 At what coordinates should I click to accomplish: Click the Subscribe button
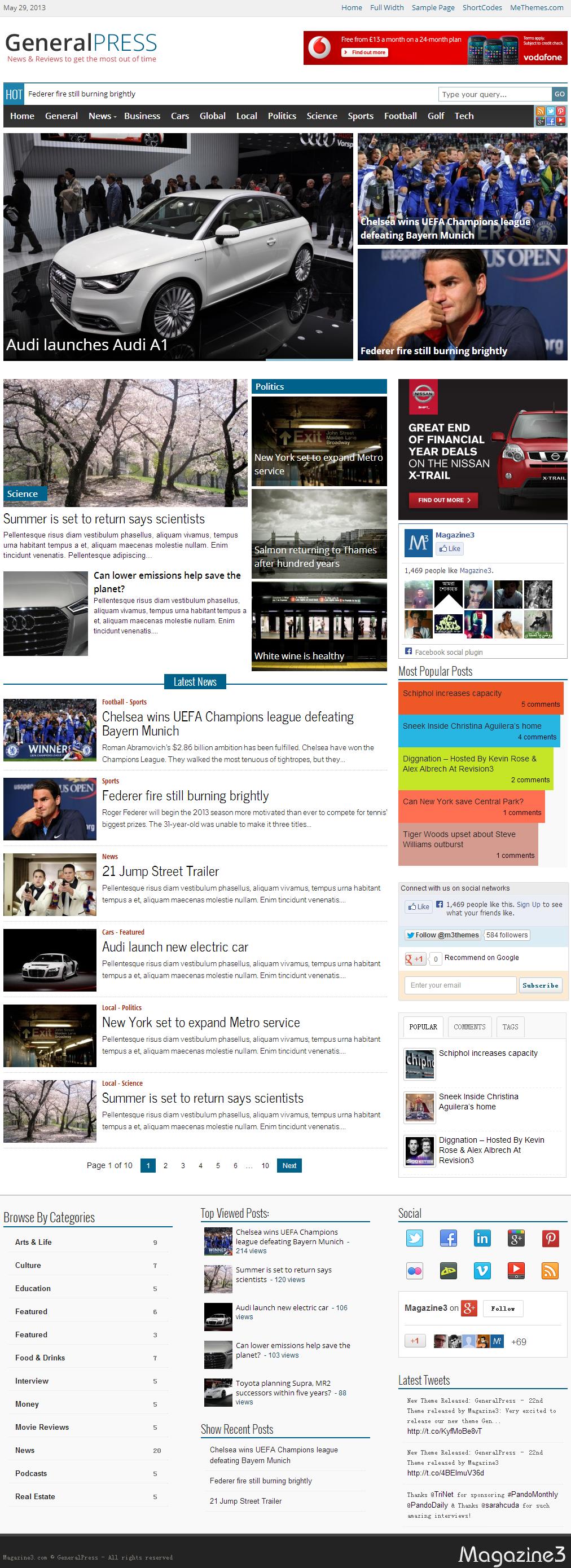[x=540, y=985]
